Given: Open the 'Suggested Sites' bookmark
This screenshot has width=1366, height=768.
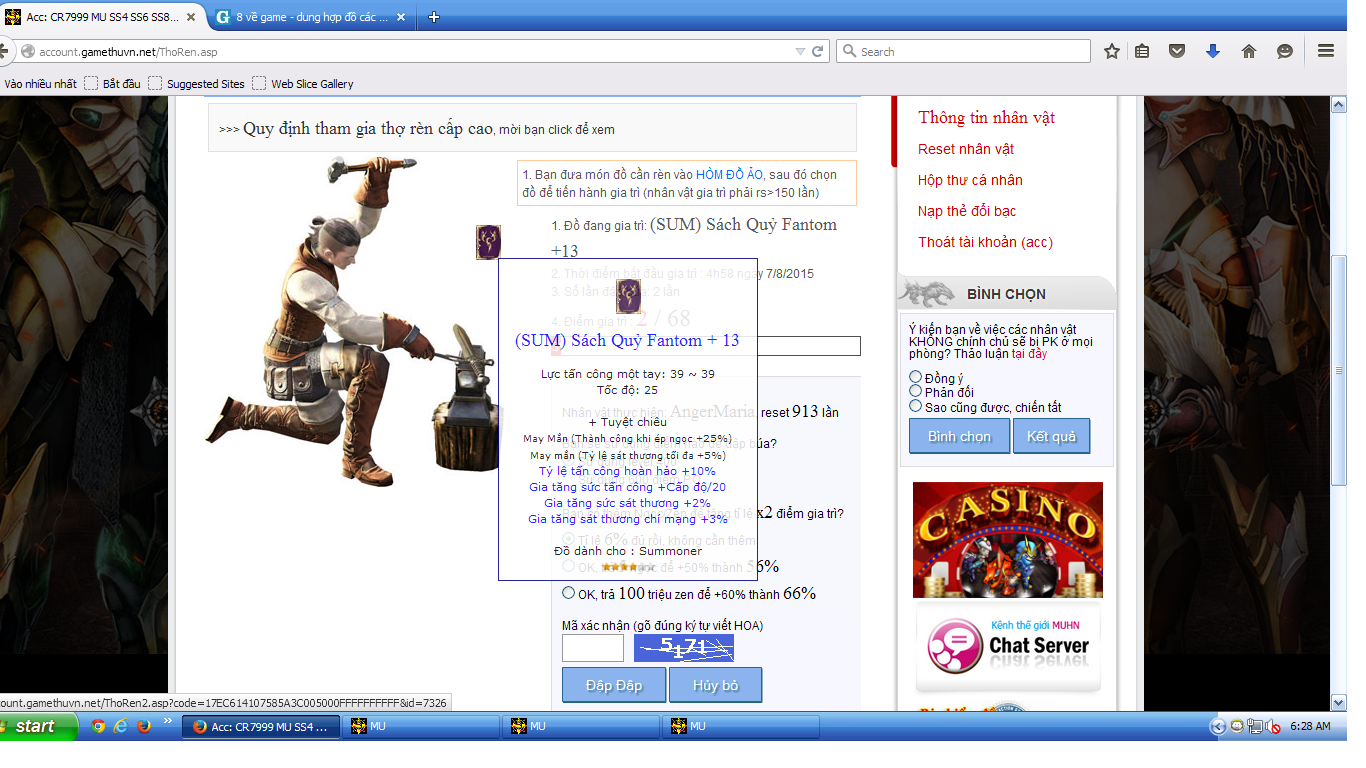Looking at the screenshot, I should [x=197, y=84].
